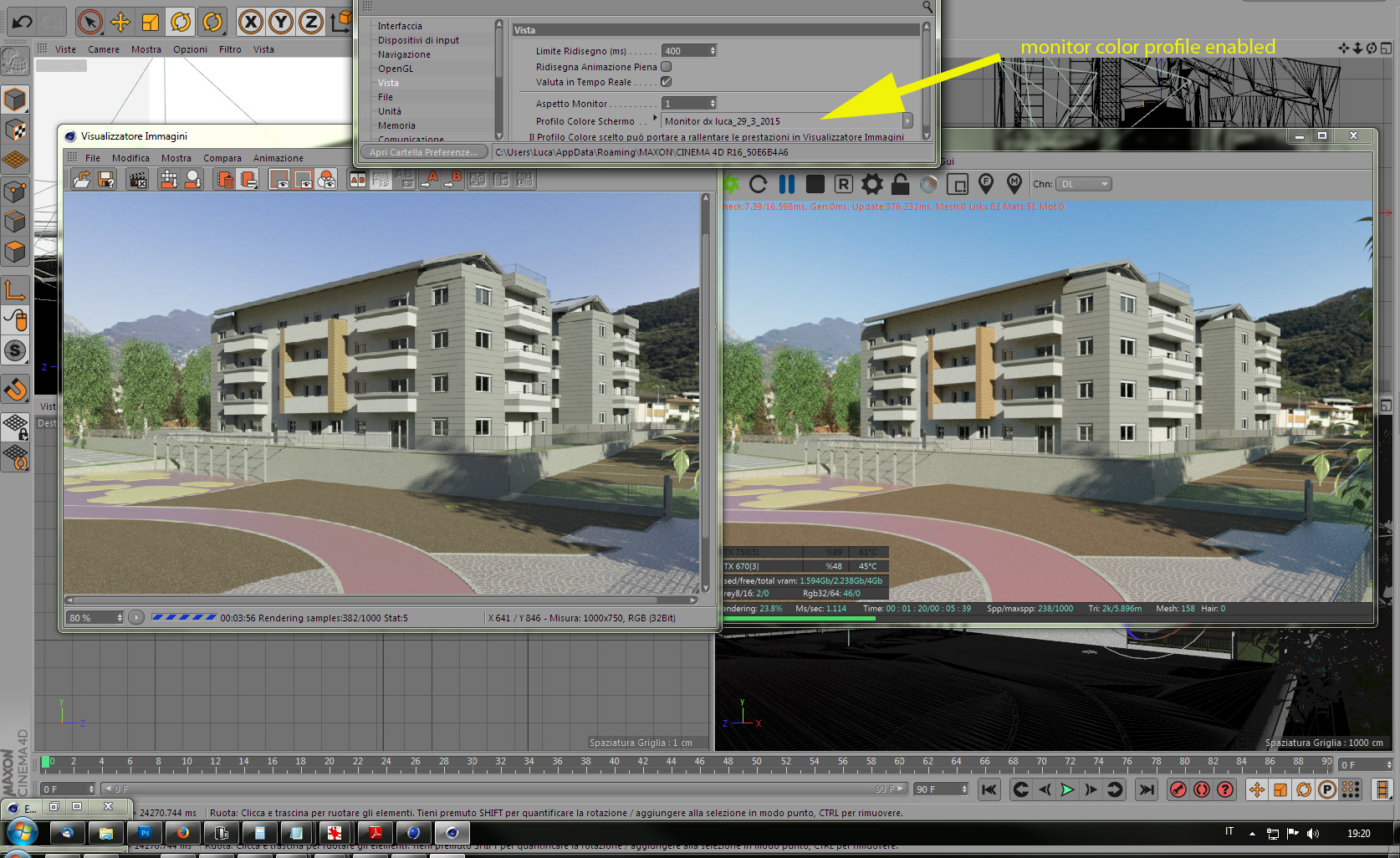Open Octane settings gear icon

click(x=872, y=184)
